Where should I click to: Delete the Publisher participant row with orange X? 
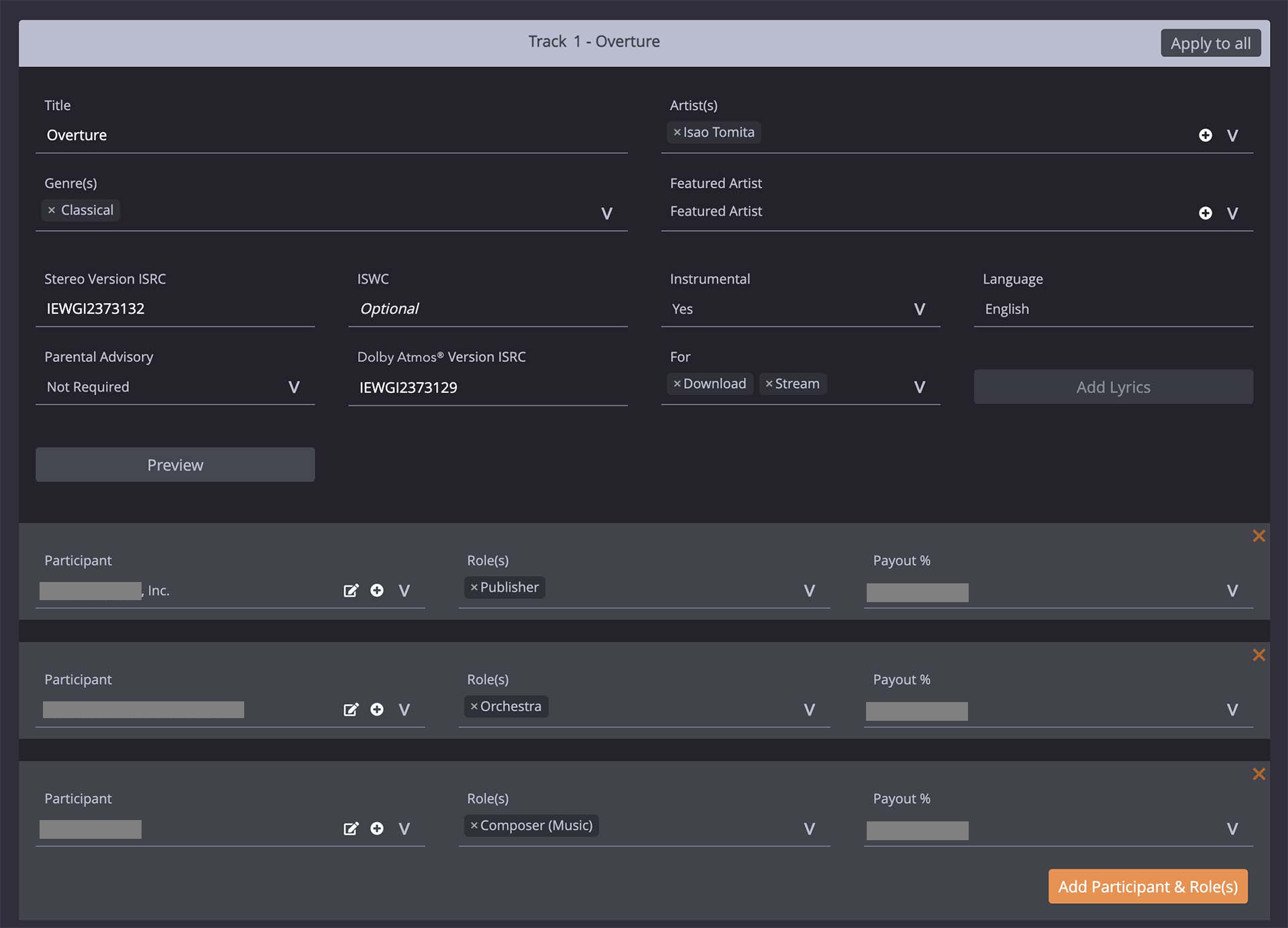coord(1258,536)
